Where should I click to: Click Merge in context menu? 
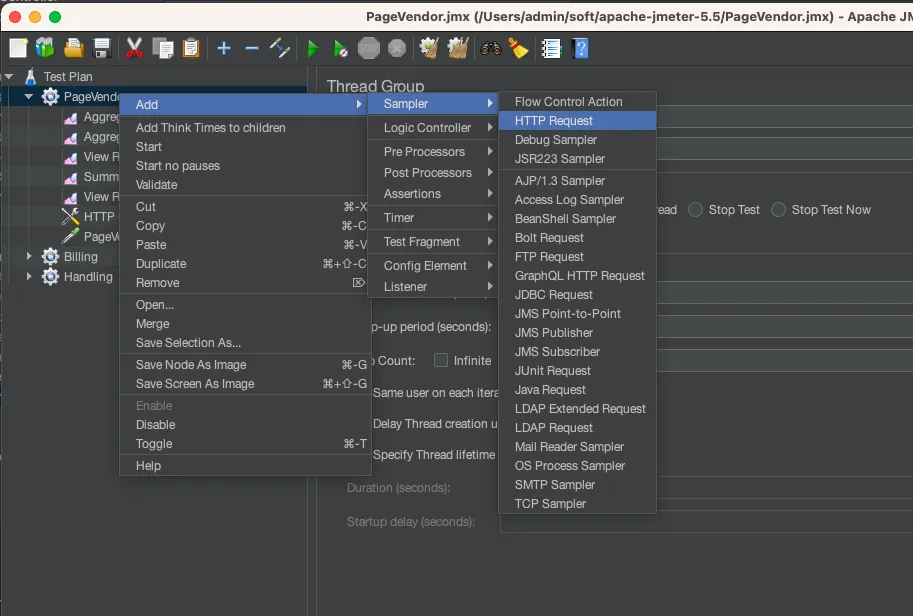245,324
